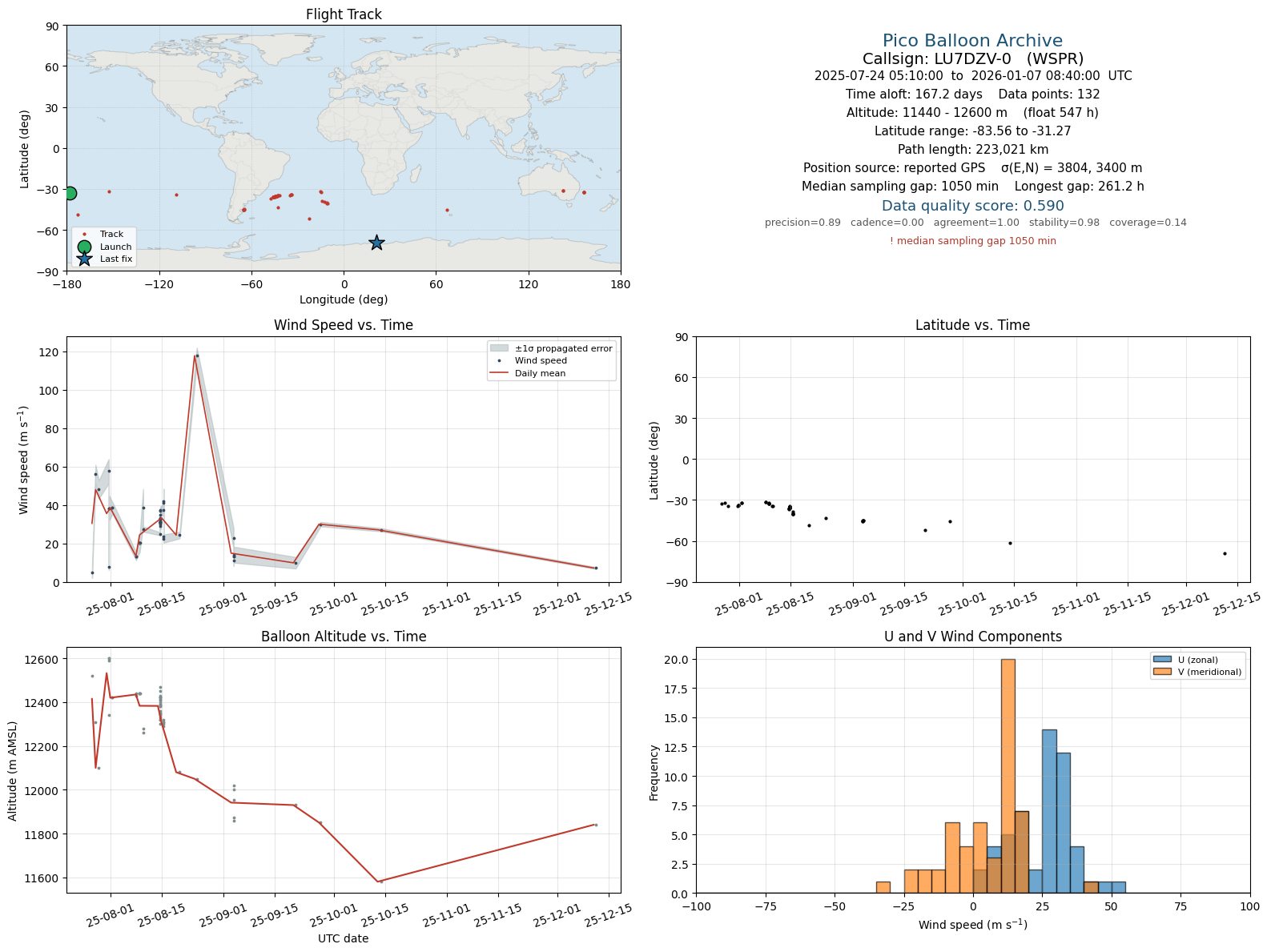Click the red median sampling gap warning
Viewport: 1271px width, 952px height.
[972, 241]
